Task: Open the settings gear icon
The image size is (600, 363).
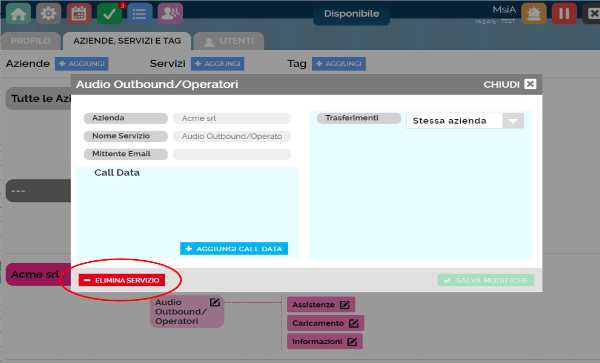Action: click(x=49, y=14)
